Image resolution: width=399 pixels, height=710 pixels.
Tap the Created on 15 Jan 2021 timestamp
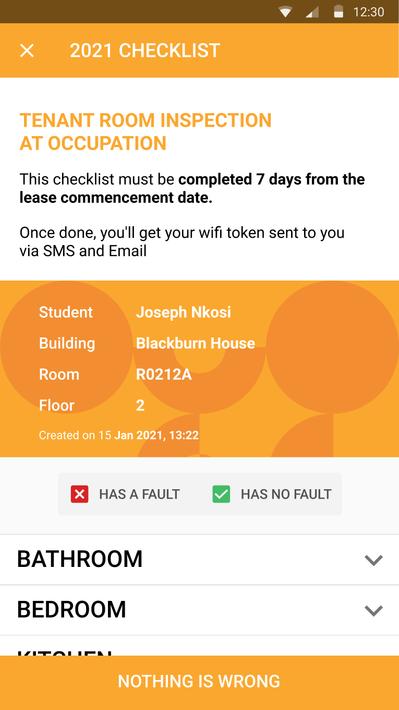point(119,436)
